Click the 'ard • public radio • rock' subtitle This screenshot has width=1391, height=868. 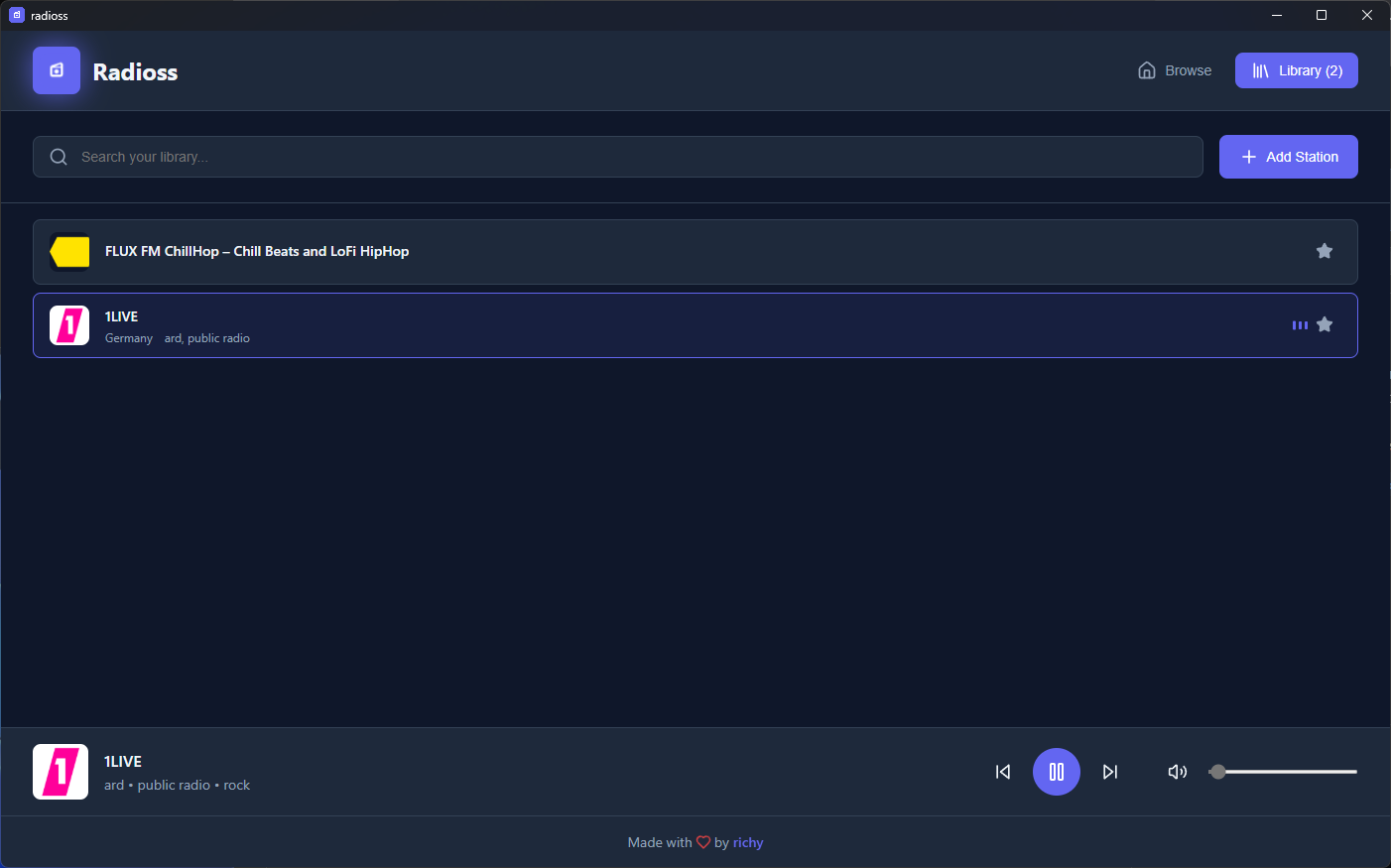[177, 785]
